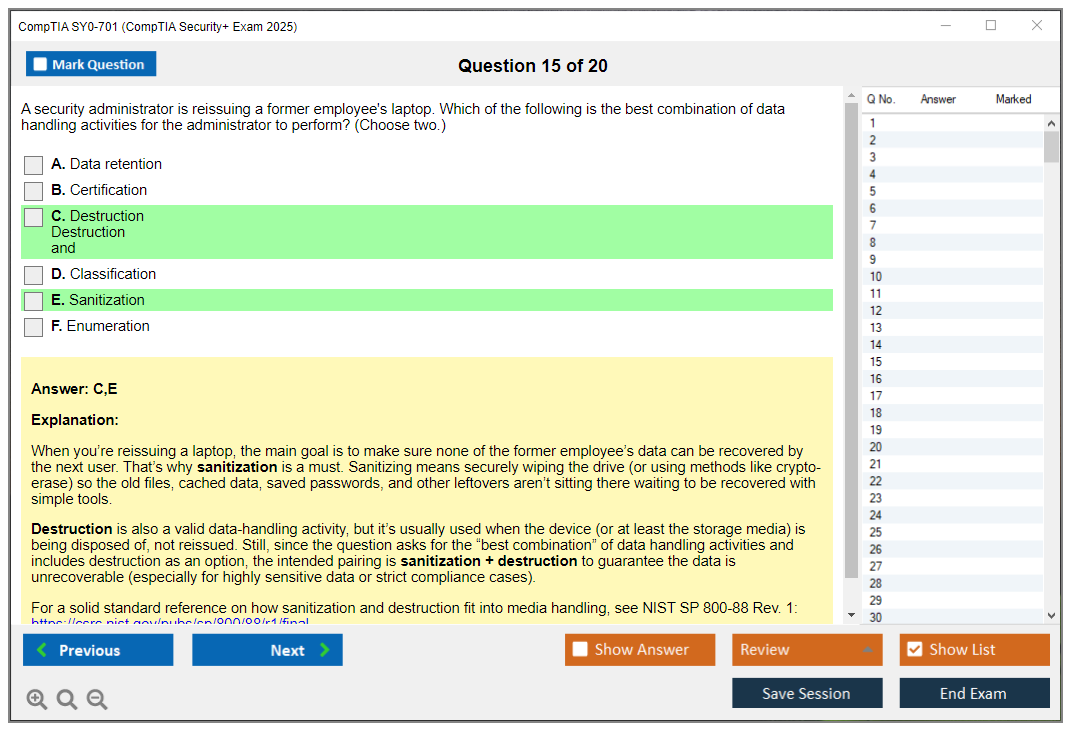Screen dimensions: 1075x735
Task: Click the green right arrow on Next
Action: (324, 649)
